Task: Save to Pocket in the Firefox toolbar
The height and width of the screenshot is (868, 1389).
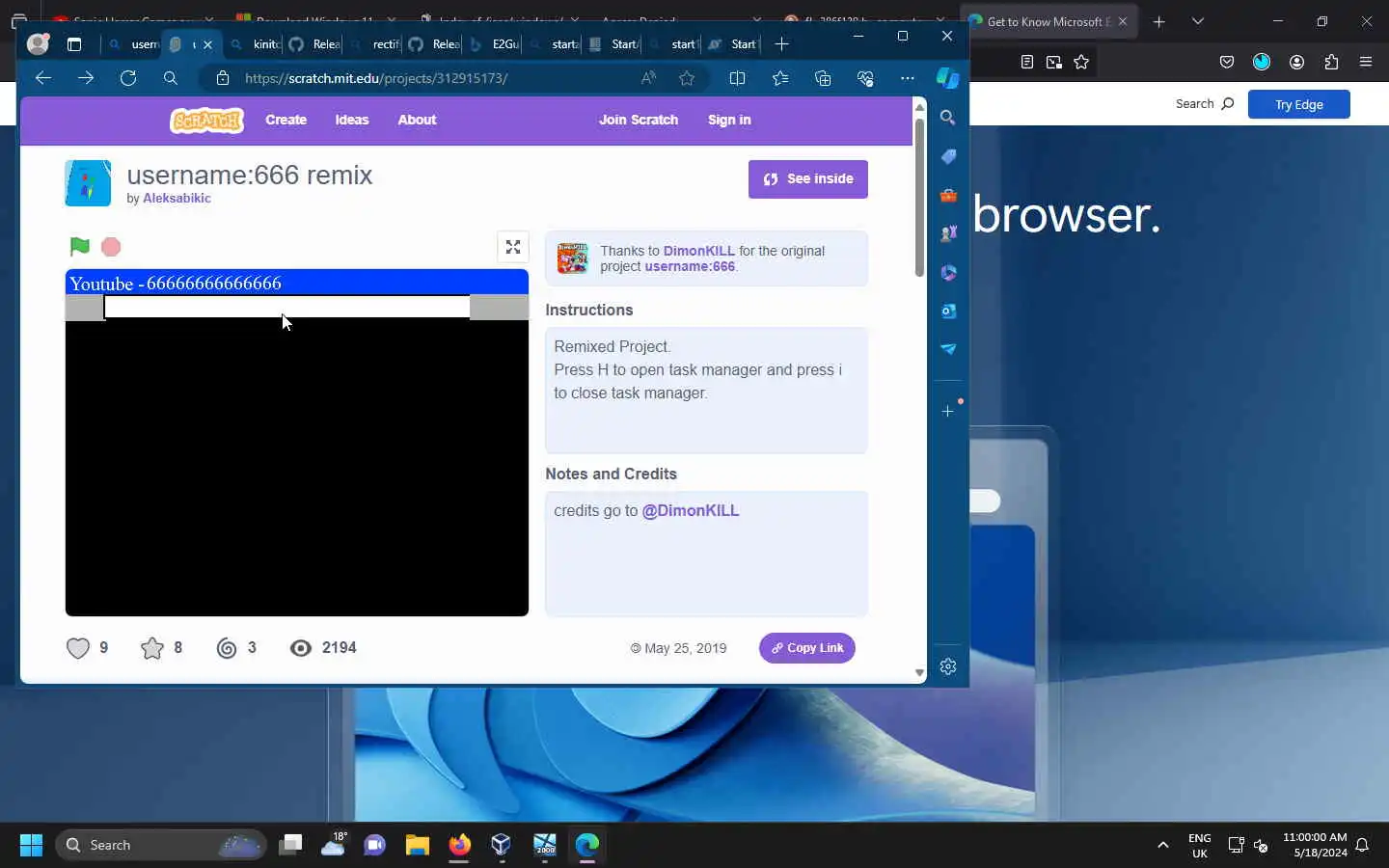Action: (1227, 62)
